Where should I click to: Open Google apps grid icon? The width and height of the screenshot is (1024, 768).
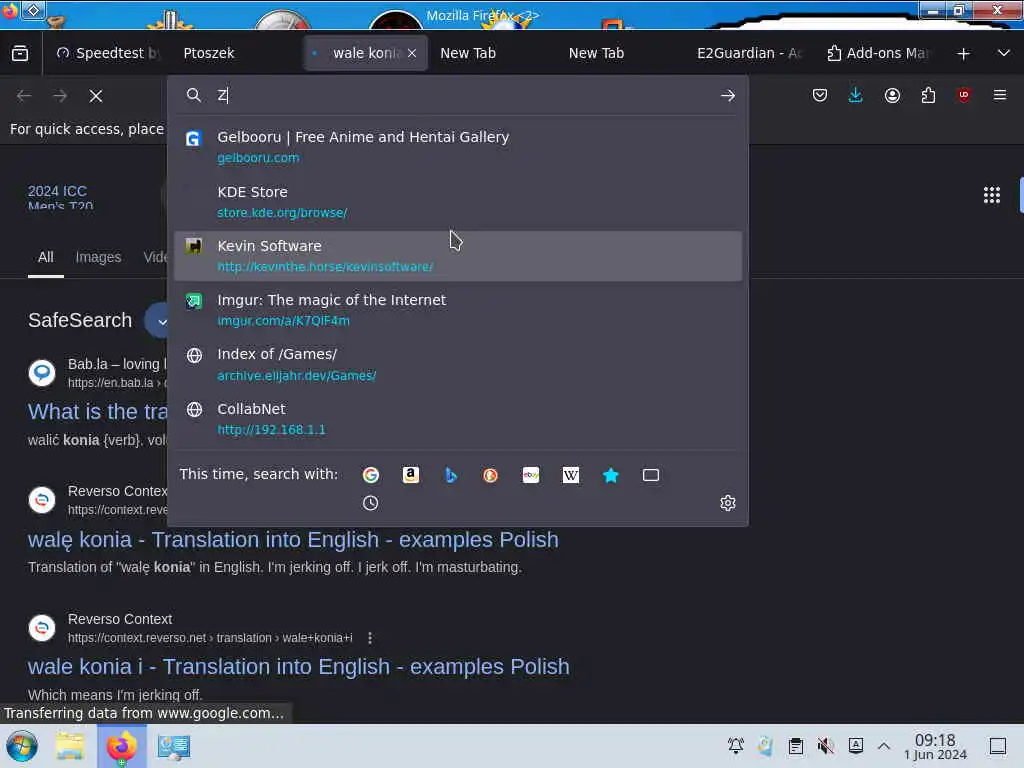(991, 195)
